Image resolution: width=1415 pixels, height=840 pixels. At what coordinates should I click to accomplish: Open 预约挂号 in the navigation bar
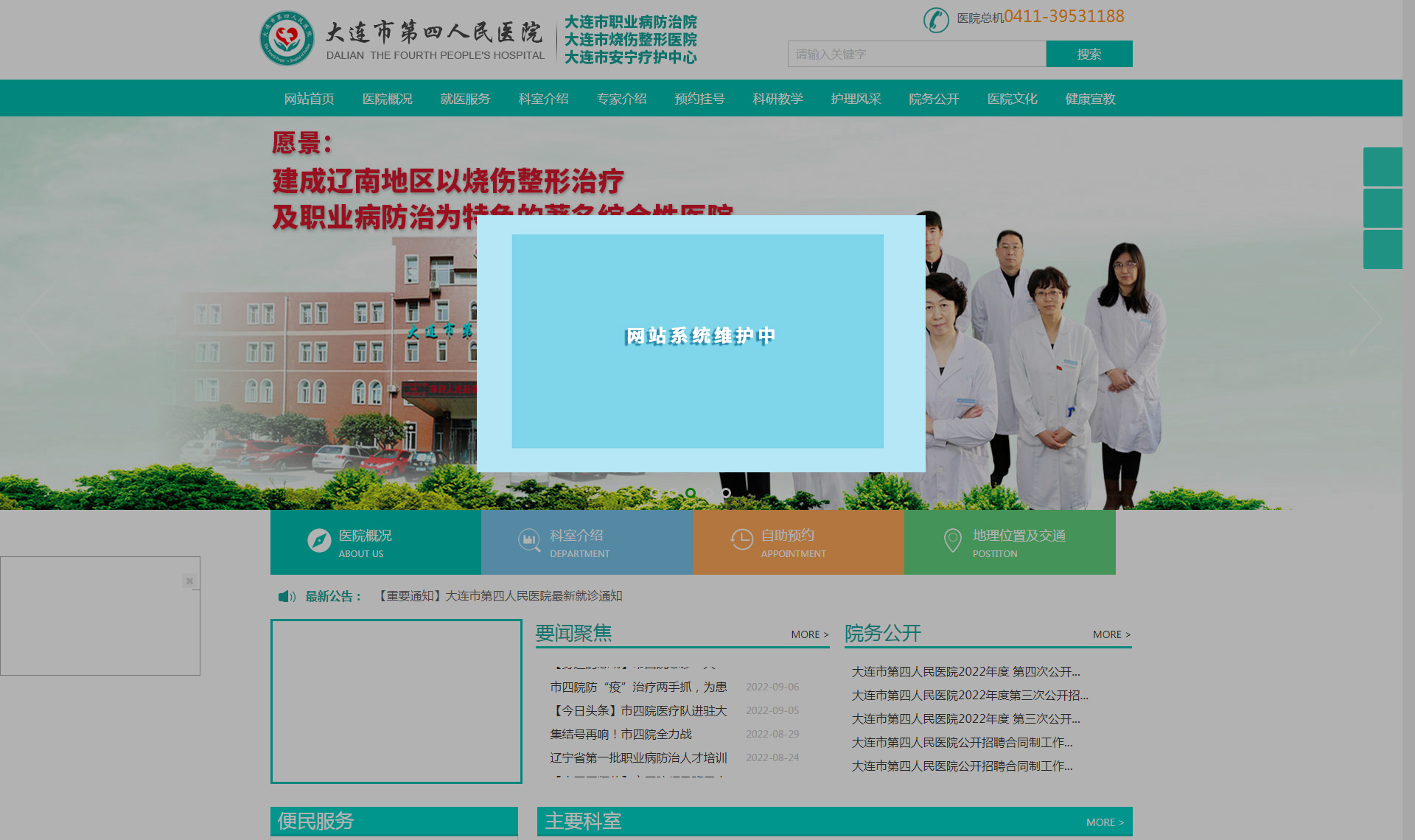pyautogui.click(x=699, y=99)
